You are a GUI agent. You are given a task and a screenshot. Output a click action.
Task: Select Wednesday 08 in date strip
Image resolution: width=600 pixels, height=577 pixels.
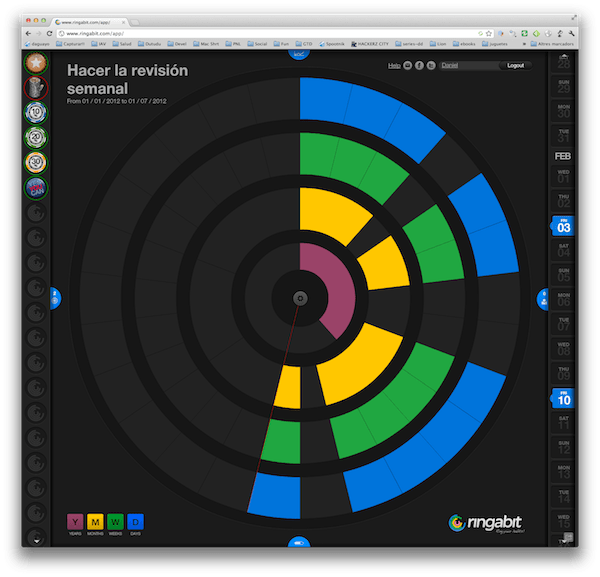(563, 349)
